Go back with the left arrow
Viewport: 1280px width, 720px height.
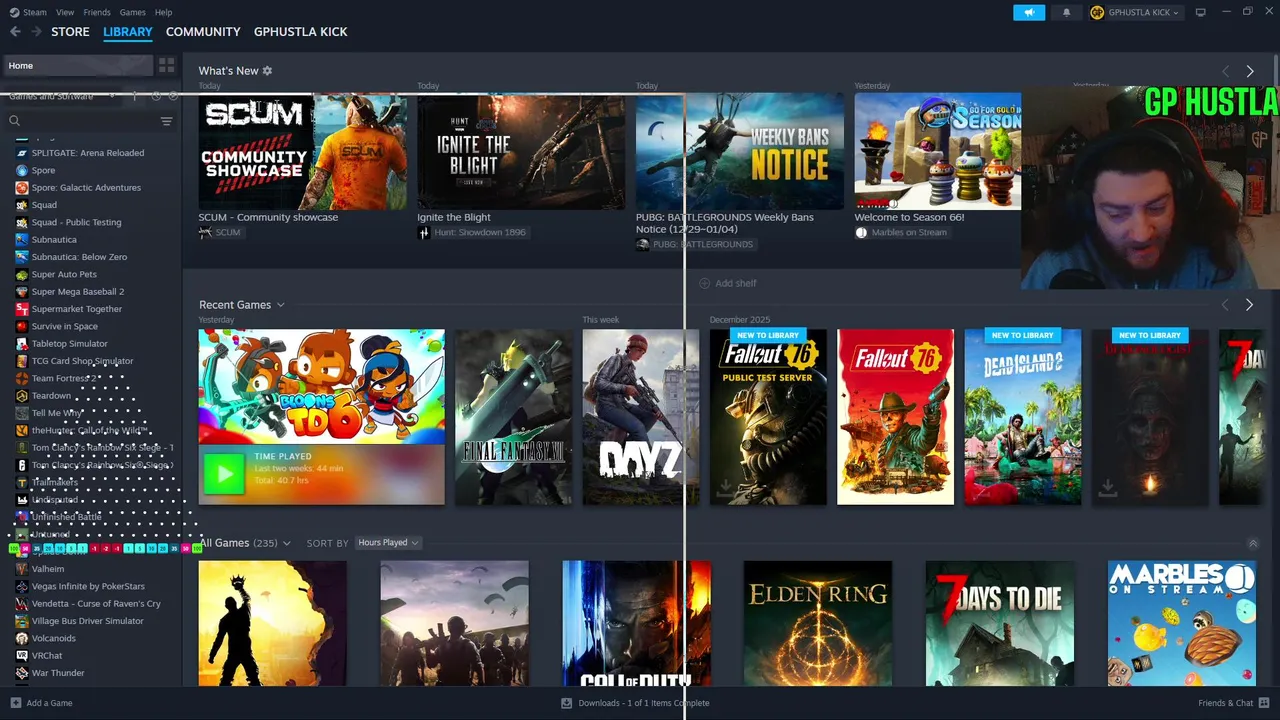[15, 32]
